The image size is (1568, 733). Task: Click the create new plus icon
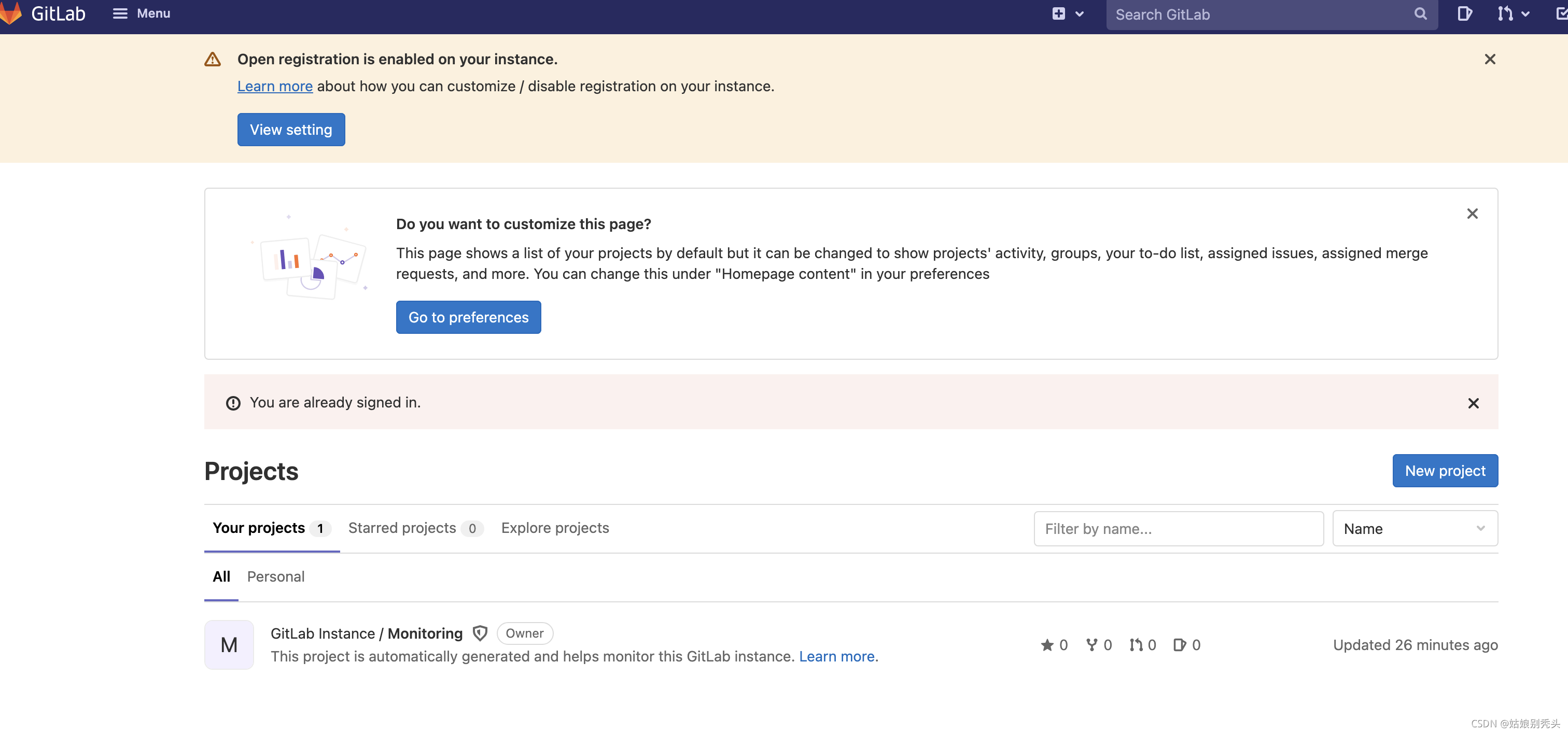click(x=1058, y=13)
